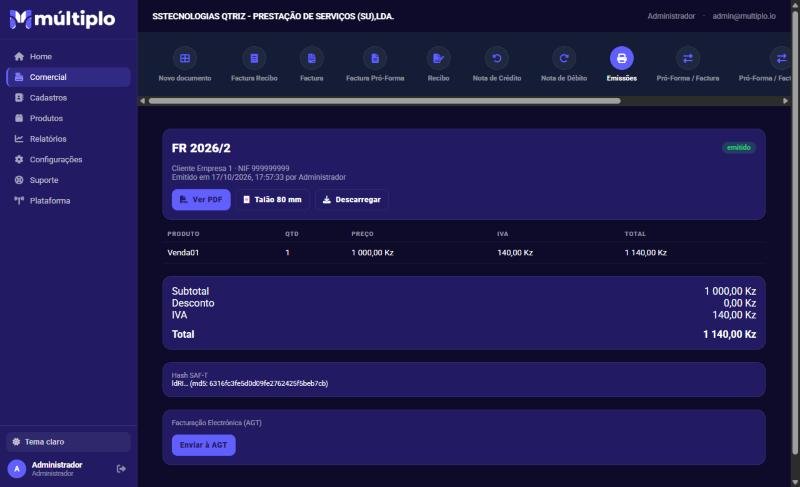The image size is (800, 487).
Task: Click the company name header text
Action: point(273,16)
